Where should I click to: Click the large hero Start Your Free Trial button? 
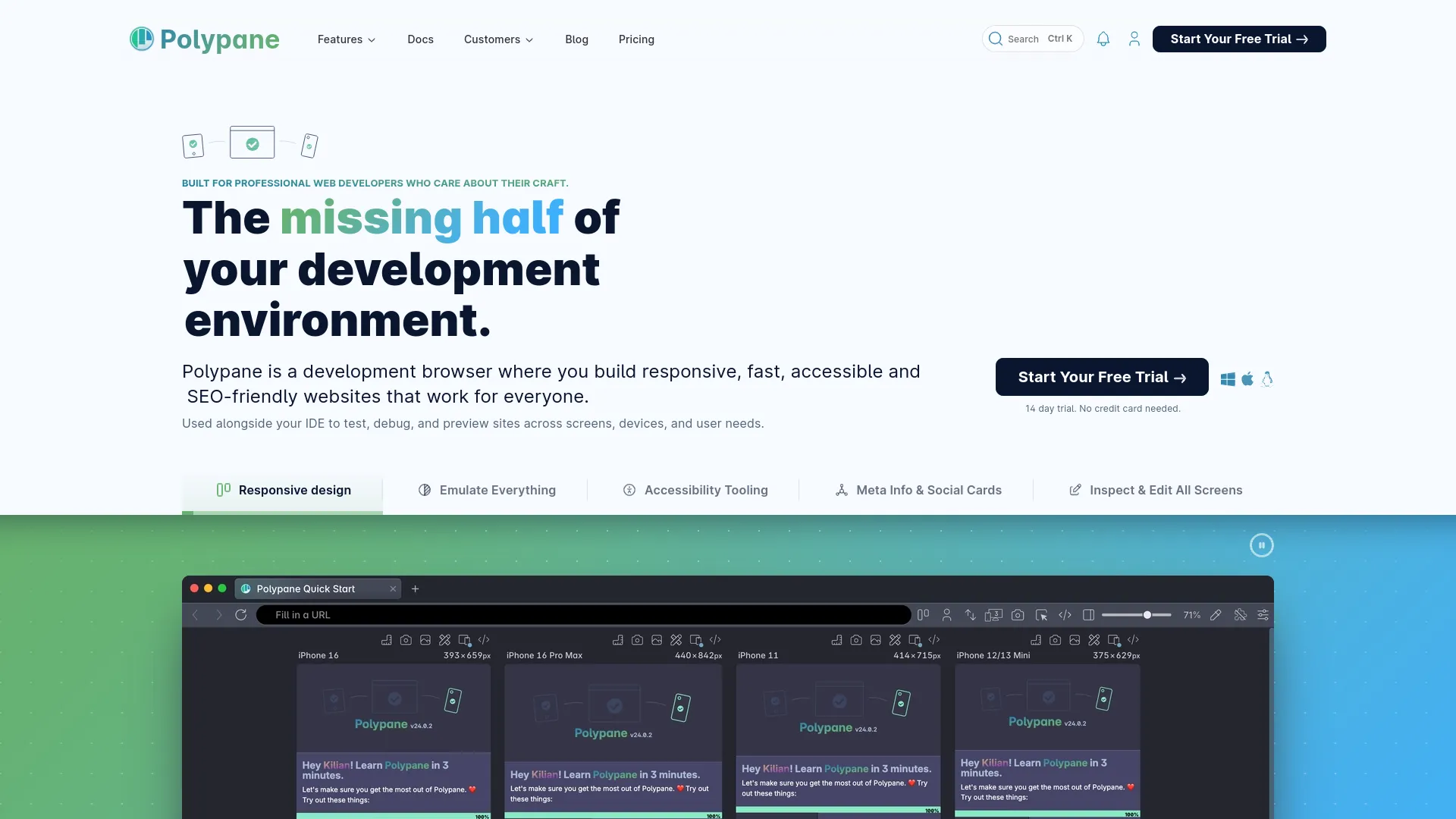click(1102, 377)
